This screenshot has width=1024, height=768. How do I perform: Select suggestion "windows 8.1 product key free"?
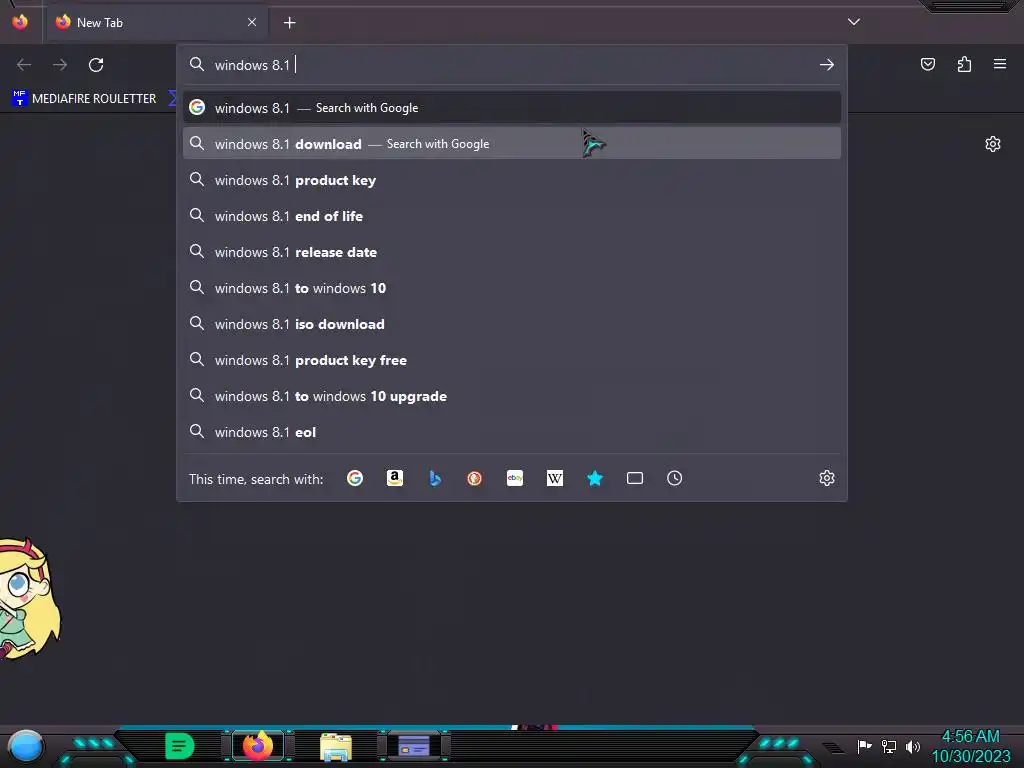coord(512,360)
